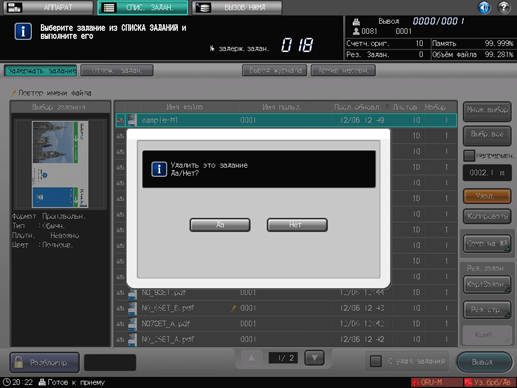Click the red ORU-M status indicator
The image size is (517, 388).
436,382
